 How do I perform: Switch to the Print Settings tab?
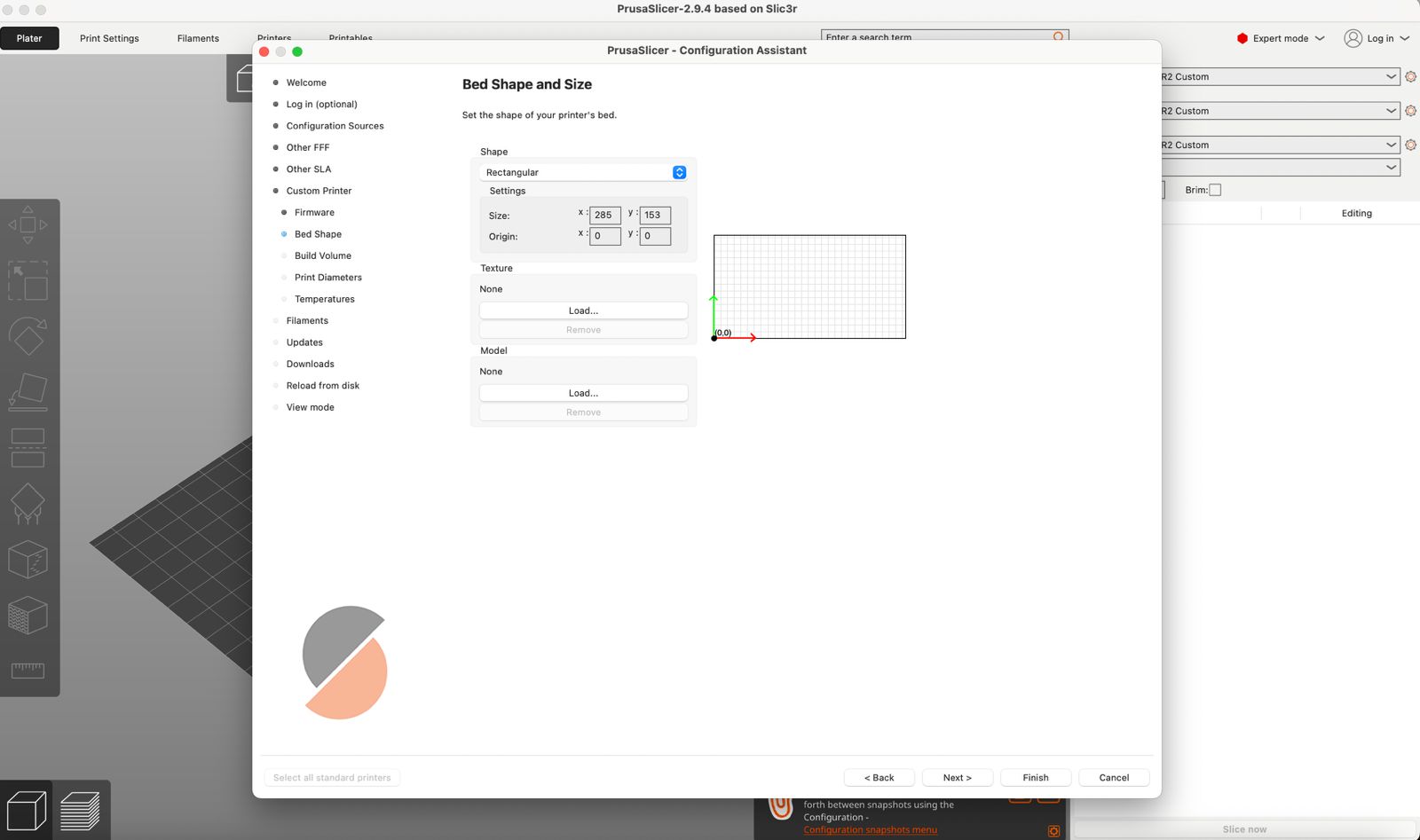(109, 38)
